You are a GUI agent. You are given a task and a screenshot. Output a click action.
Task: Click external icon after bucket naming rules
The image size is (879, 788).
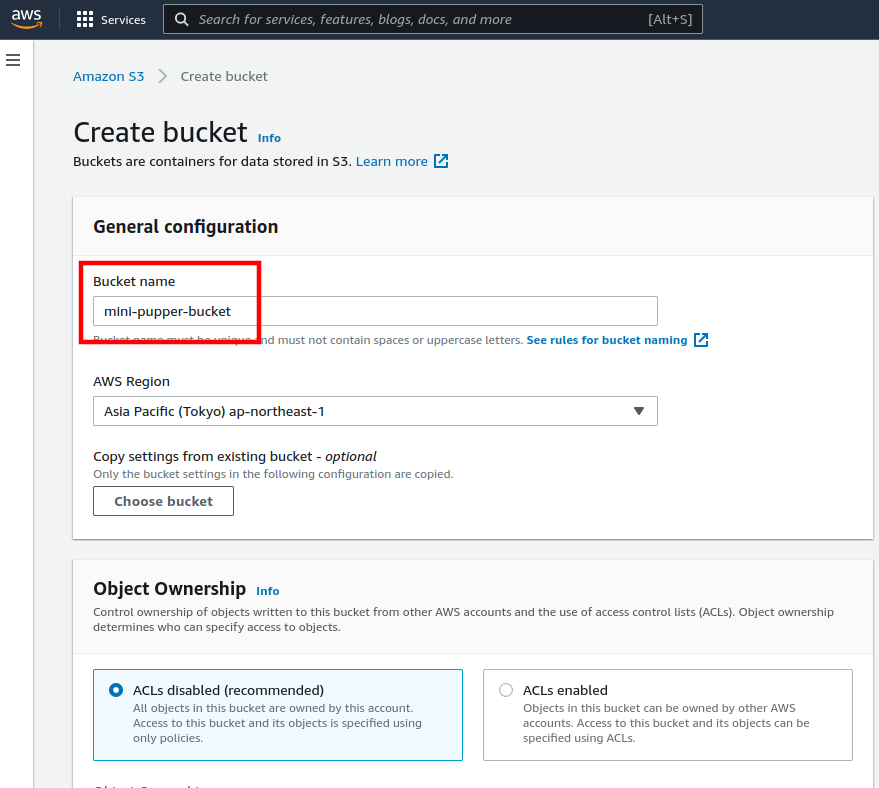click(x=701, y=340)
